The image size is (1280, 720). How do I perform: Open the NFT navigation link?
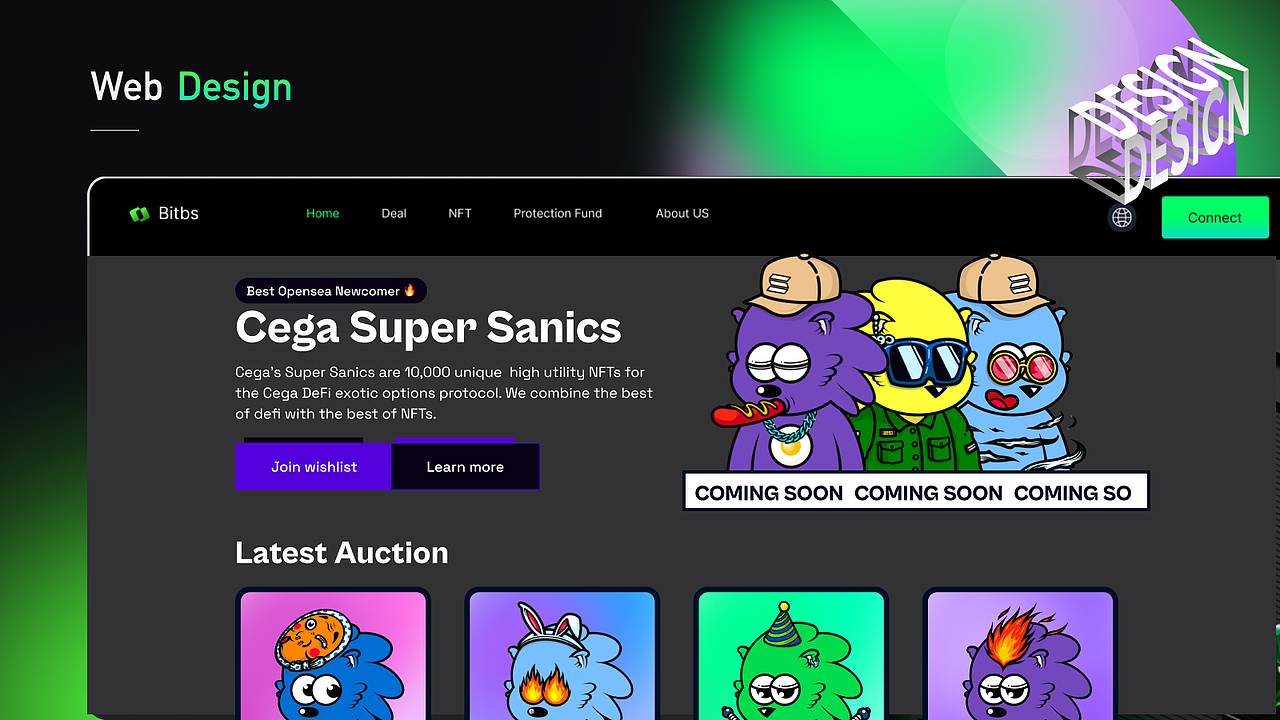pyautogui.click(x=460, y=213)
